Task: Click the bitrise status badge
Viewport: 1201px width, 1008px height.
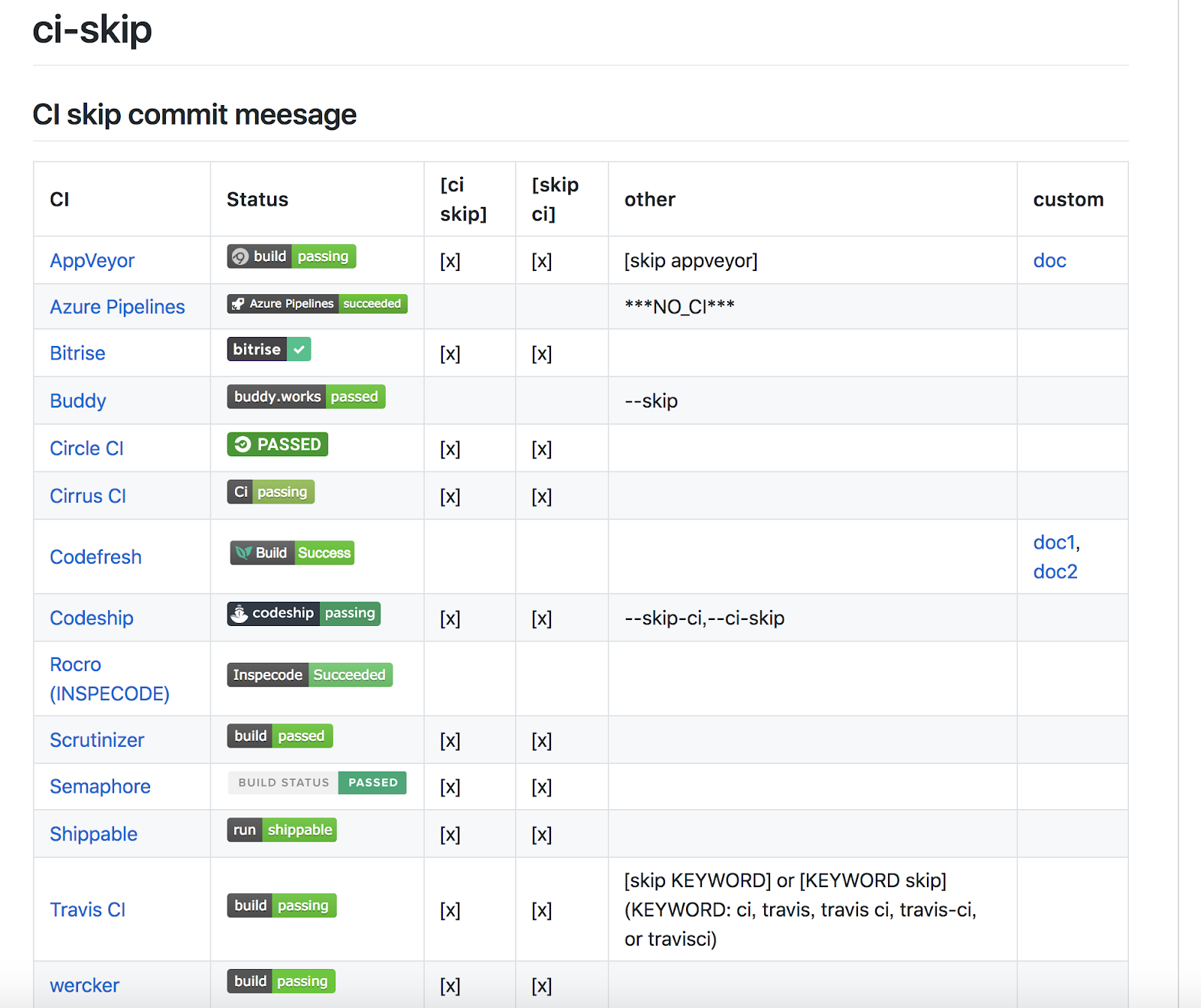Action: pyautogui.click(x=269, y=350)
